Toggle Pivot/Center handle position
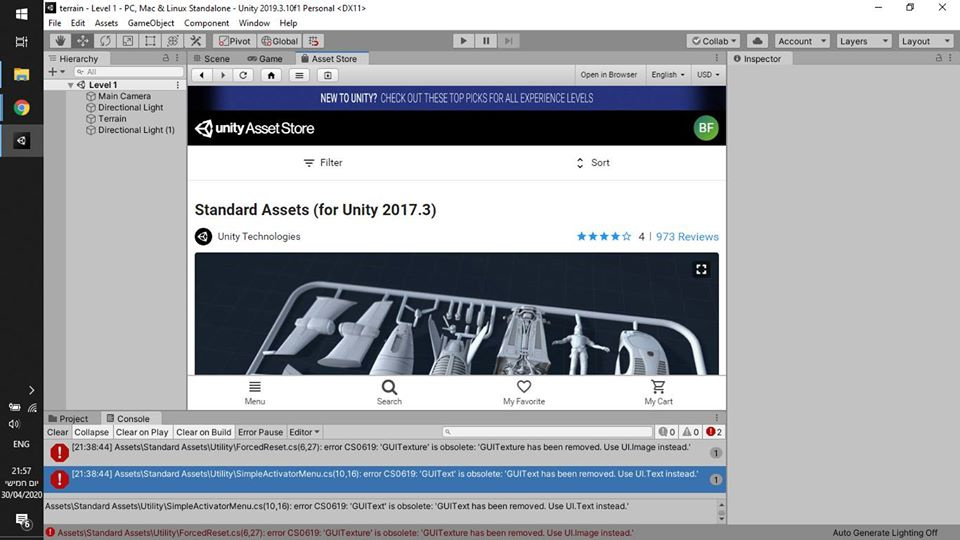Screen dimensions: 960x540 click(235, 41)
